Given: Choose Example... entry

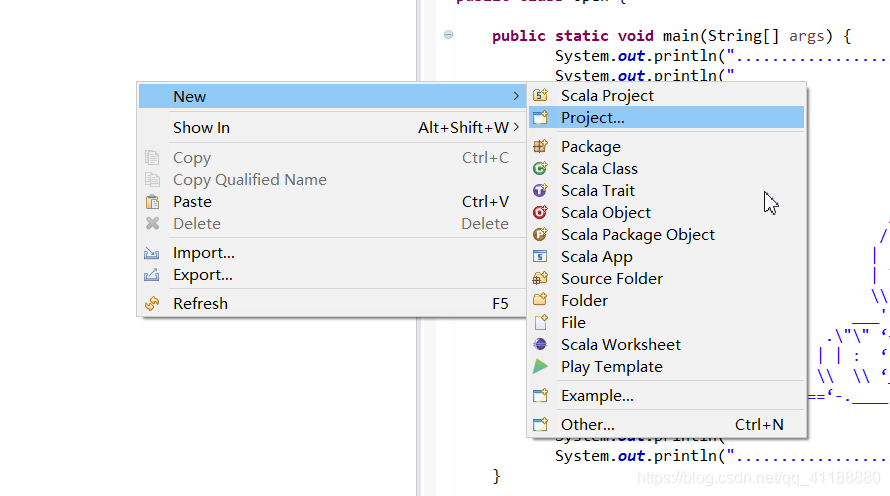Looking at the screenshot, I should point(666,396).
